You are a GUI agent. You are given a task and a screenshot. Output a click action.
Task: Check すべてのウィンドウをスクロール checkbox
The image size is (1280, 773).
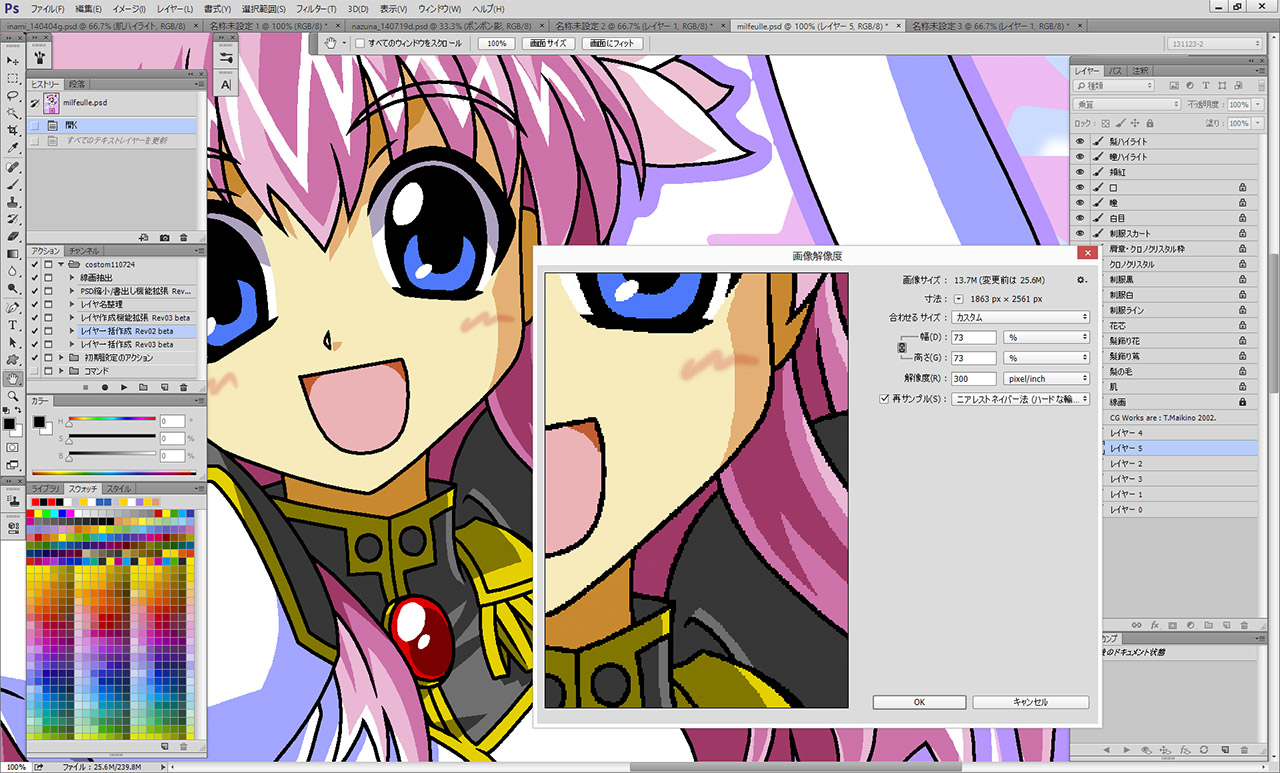(x=361, y=44)
